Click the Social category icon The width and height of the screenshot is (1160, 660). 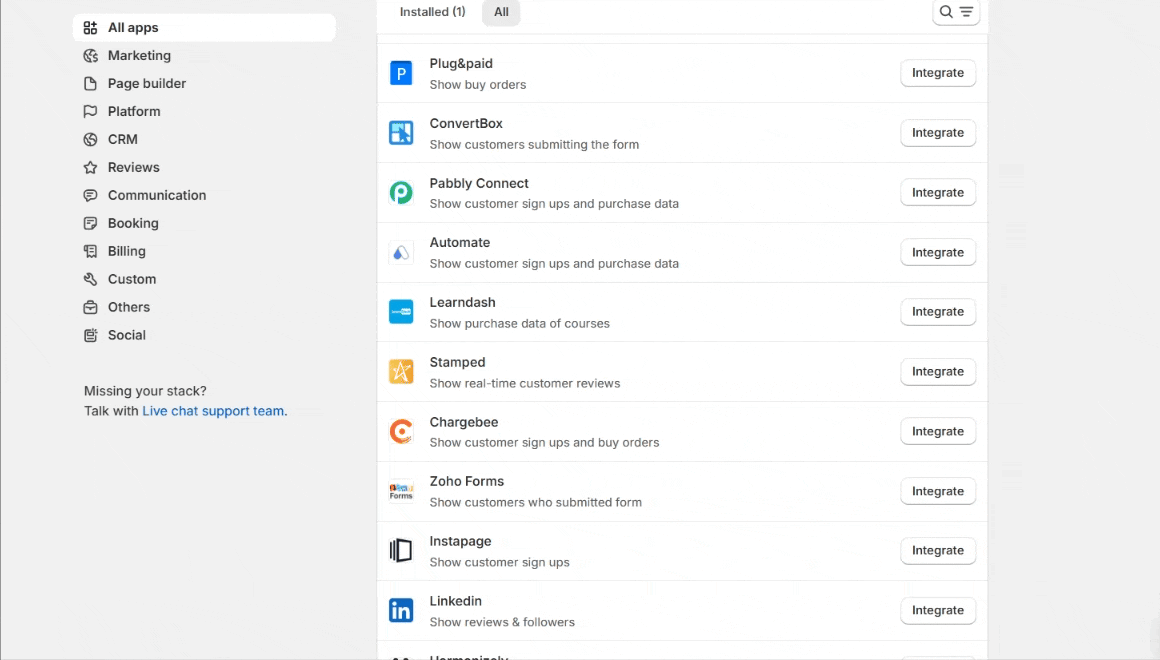(x=90, y=335)
